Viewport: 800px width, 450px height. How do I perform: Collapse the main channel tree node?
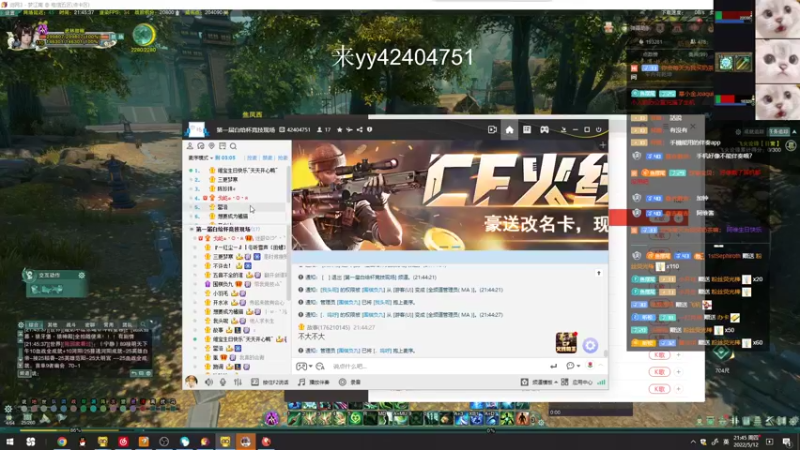(192, 230)
